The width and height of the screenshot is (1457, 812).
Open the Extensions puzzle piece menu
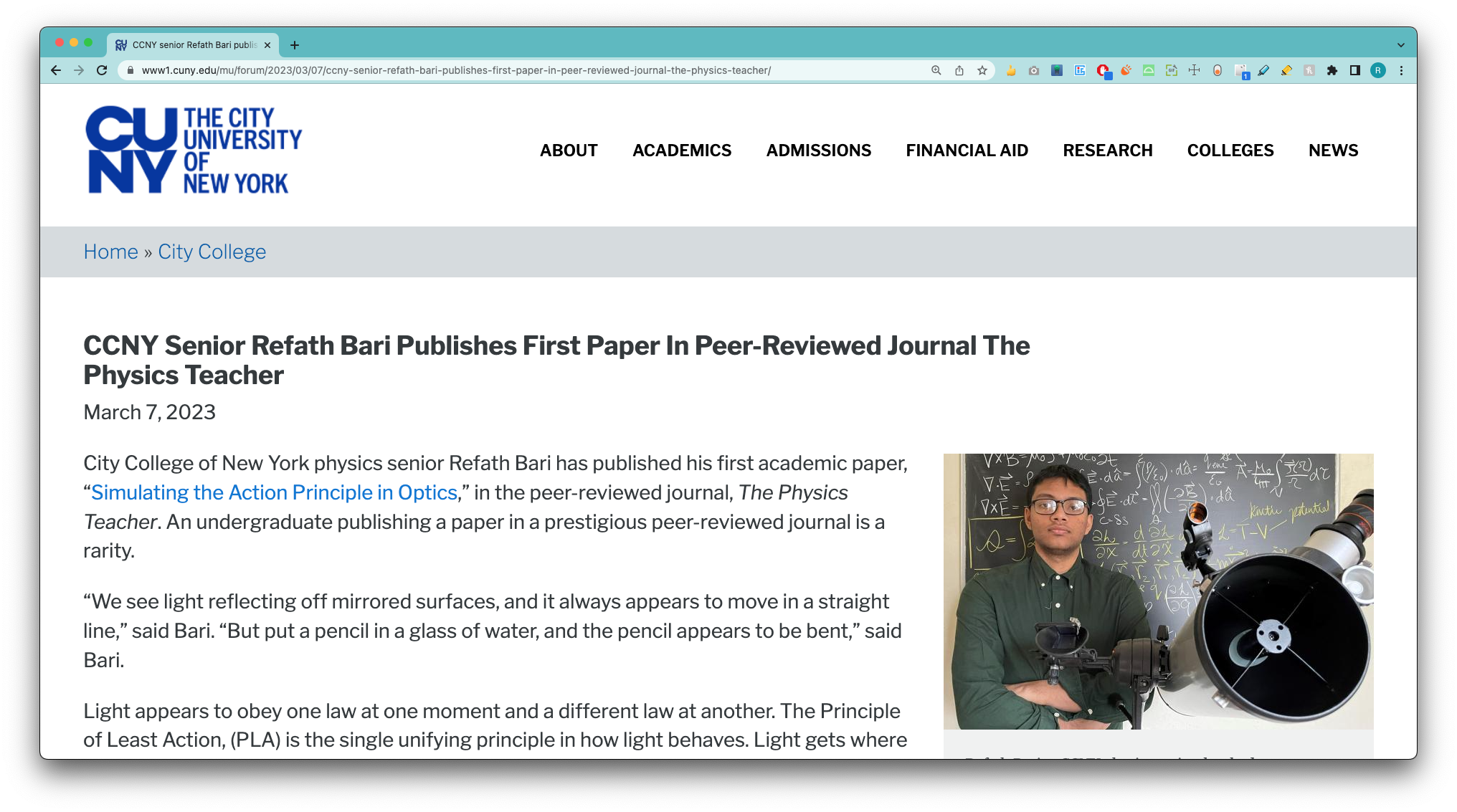1332,70
